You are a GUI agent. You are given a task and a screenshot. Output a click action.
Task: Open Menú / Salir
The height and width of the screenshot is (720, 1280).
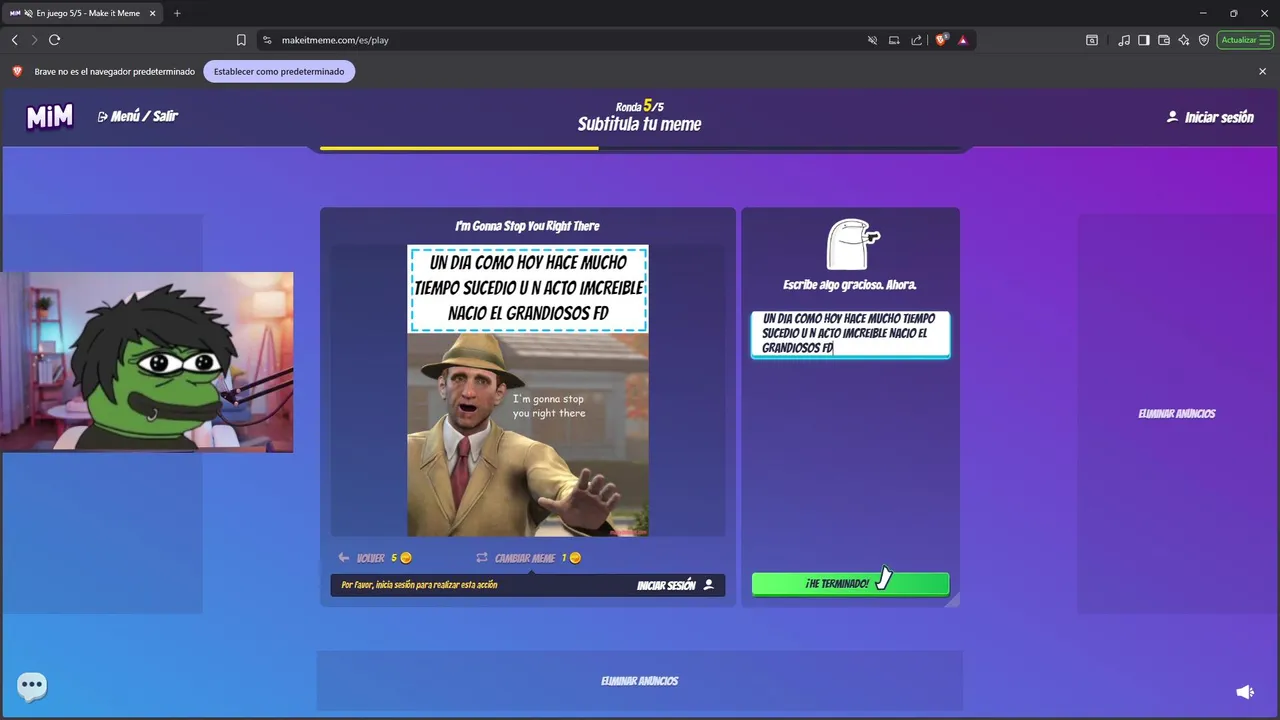[x=138, y=116]
